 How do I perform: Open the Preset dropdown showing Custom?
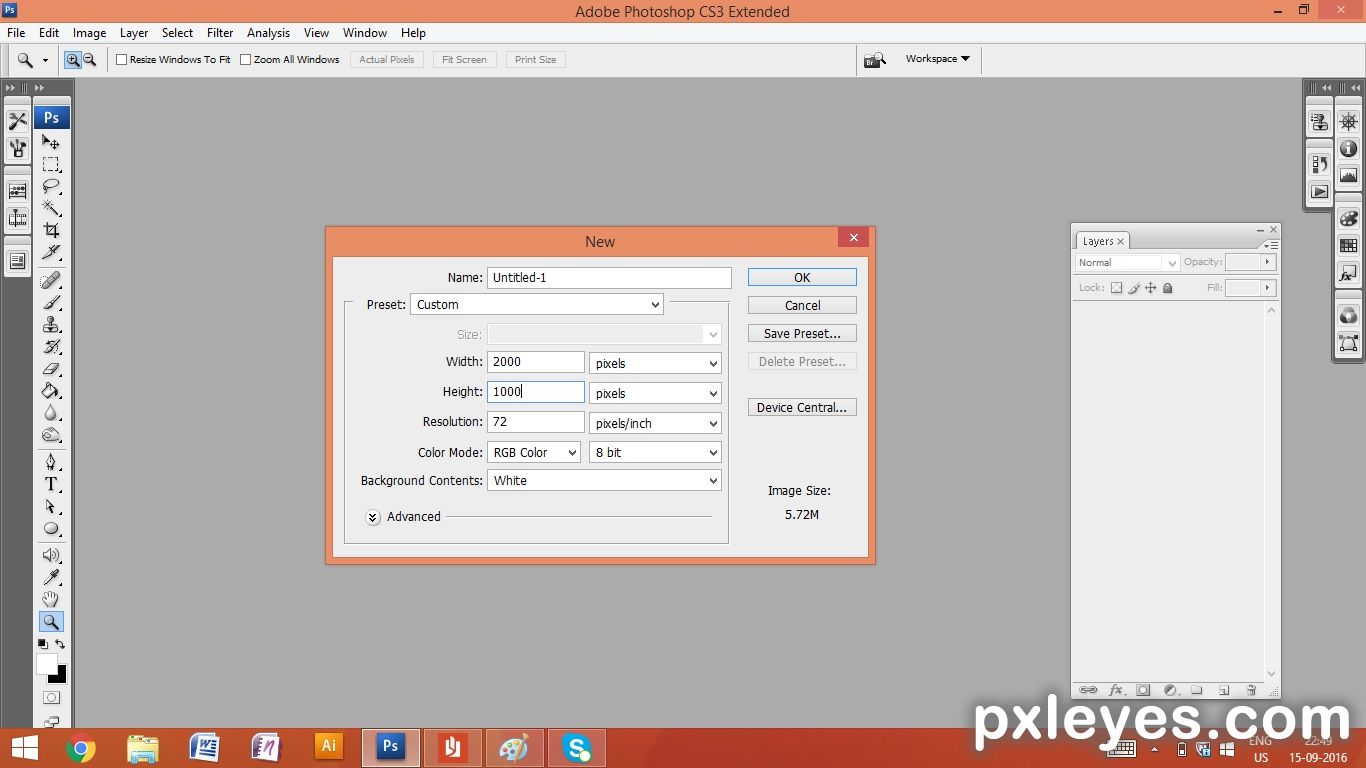(x=537, y=304)
